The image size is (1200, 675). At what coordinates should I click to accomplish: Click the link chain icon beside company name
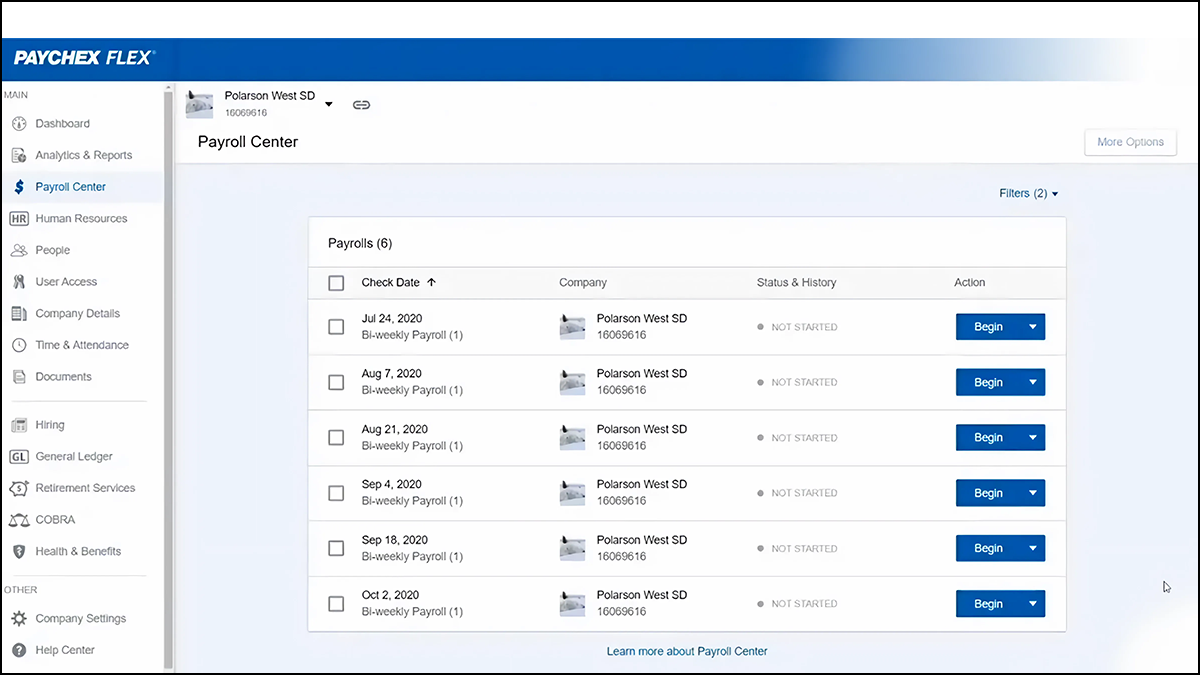(362, 104)
